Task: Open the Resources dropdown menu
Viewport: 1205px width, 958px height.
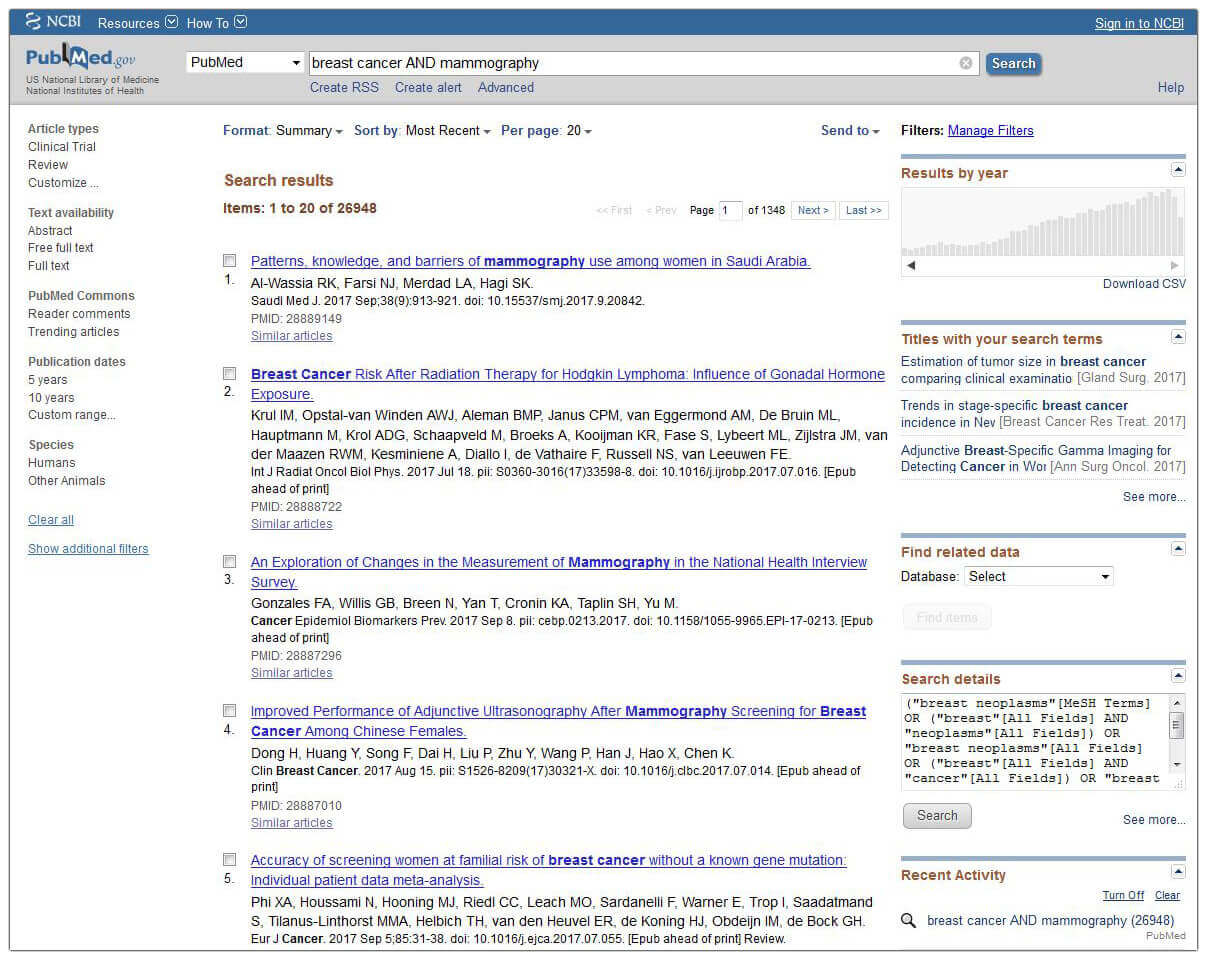Action: click(138, 23)
